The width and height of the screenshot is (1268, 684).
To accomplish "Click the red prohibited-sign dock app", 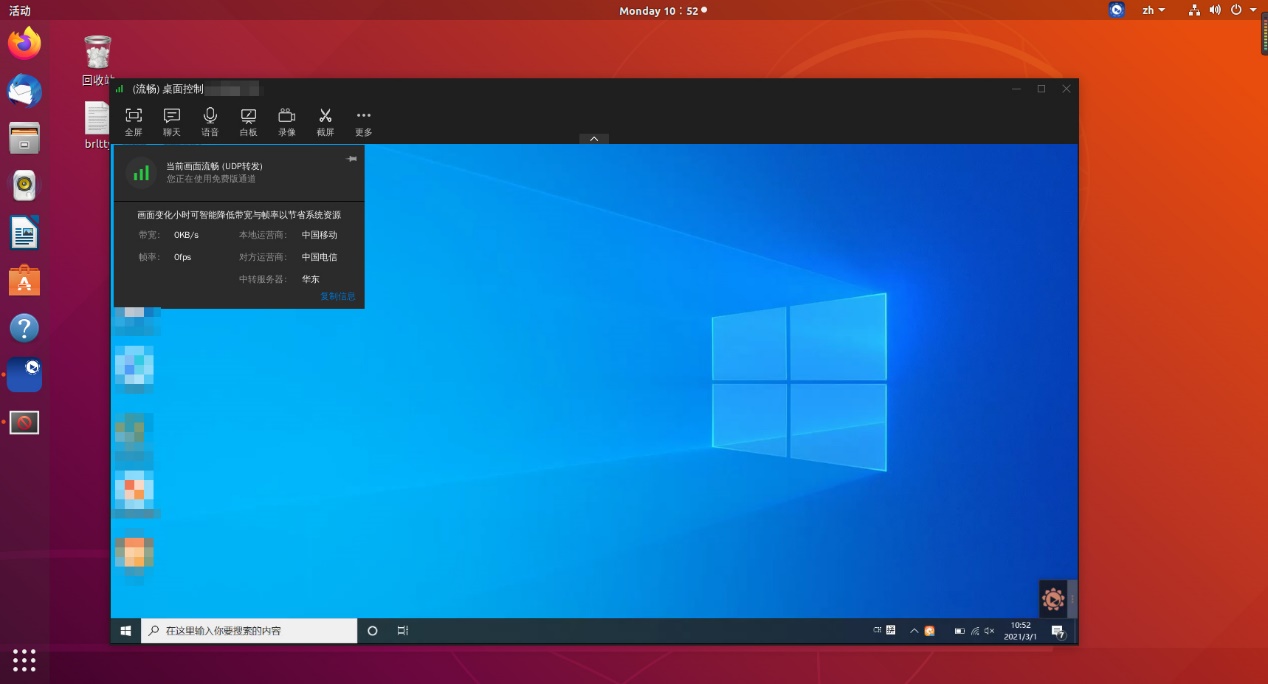I will point(25,422).
